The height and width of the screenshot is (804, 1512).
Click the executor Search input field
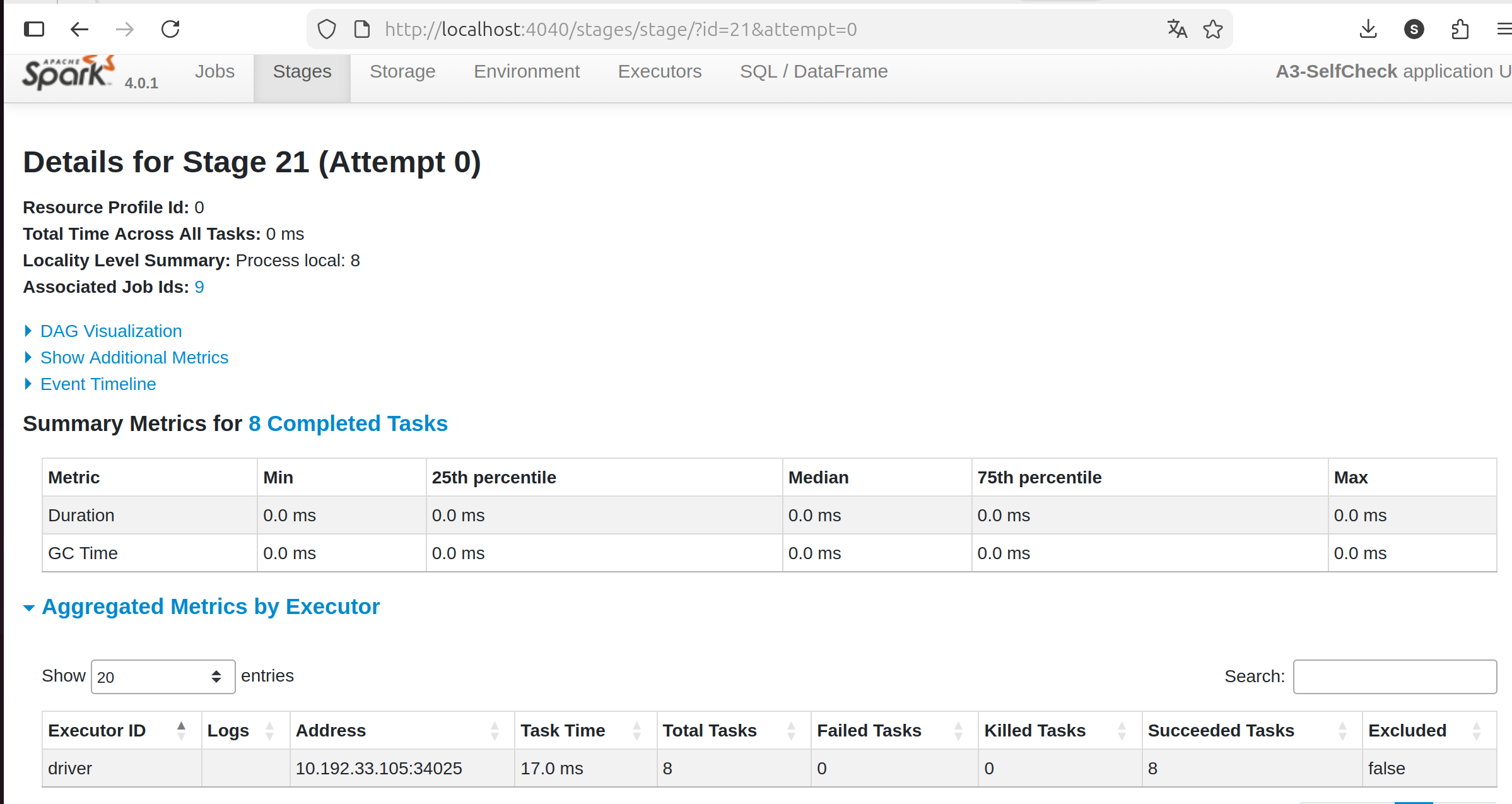pos(1394,677)
